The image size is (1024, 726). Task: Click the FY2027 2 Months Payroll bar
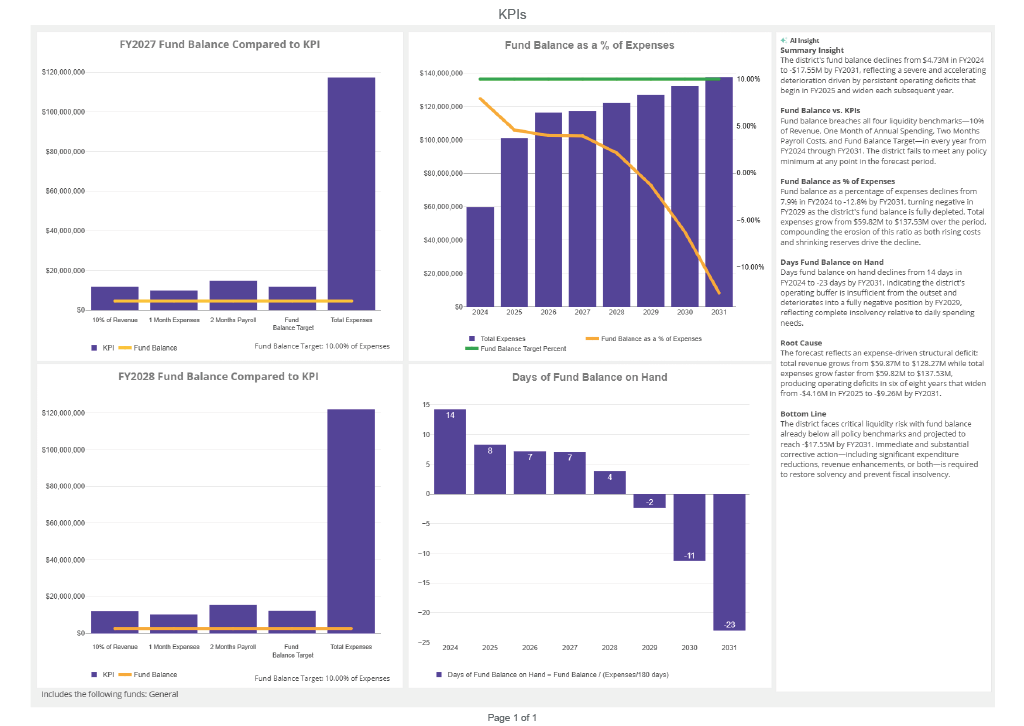233,296
